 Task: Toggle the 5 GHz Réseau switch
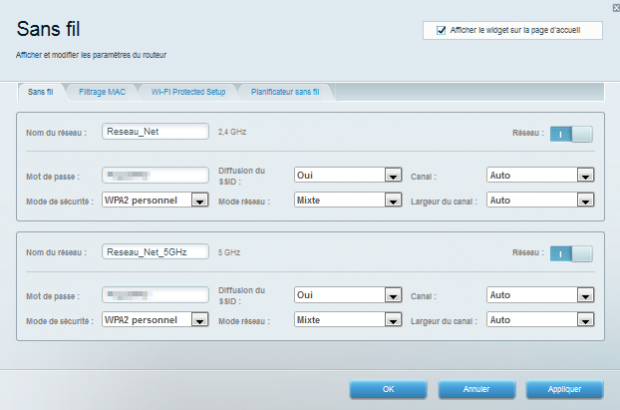[x=570, y=253]
